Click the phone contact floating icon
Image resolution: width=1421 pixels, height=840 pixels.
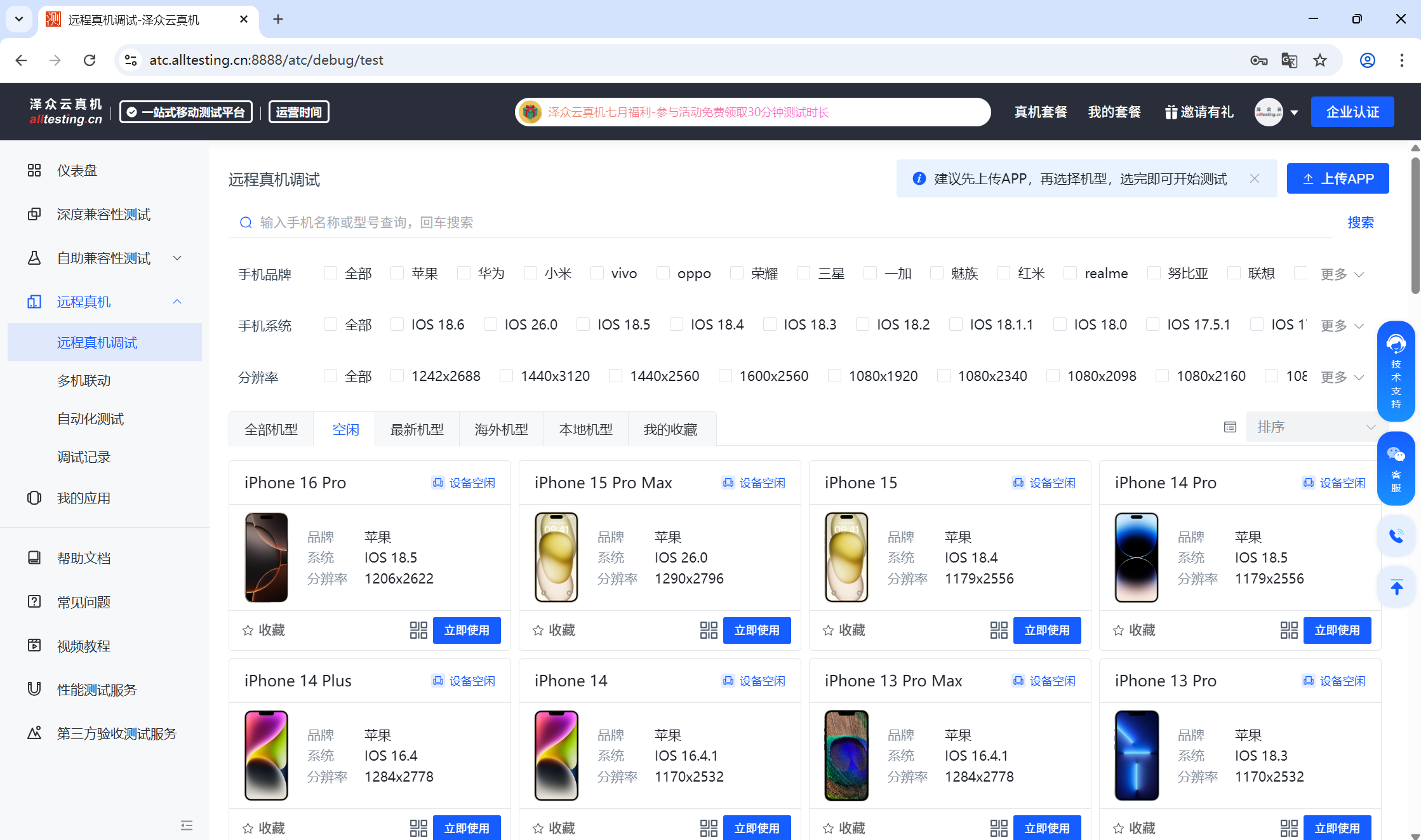tap(1396, 536)
